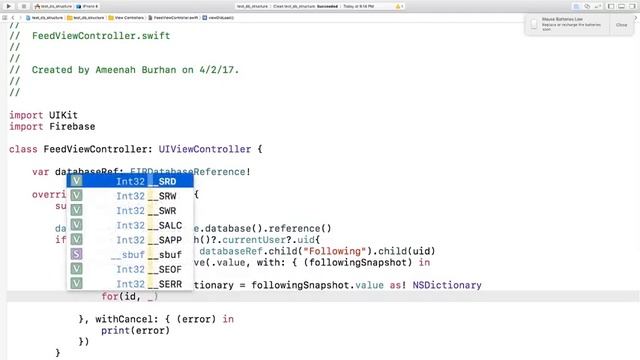Close the Mouse Batteries Low notification

click(x=621, y=25)
